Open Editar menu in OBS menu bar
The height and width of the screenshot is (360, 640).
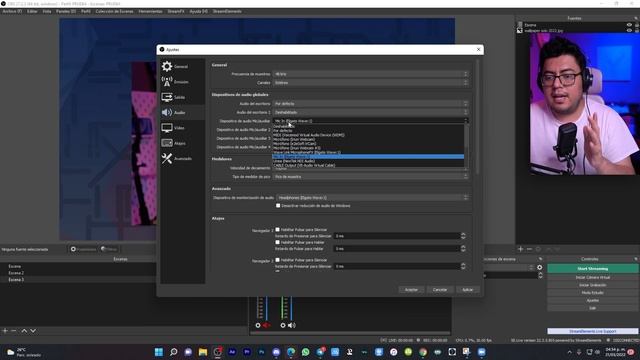[32, 11]
